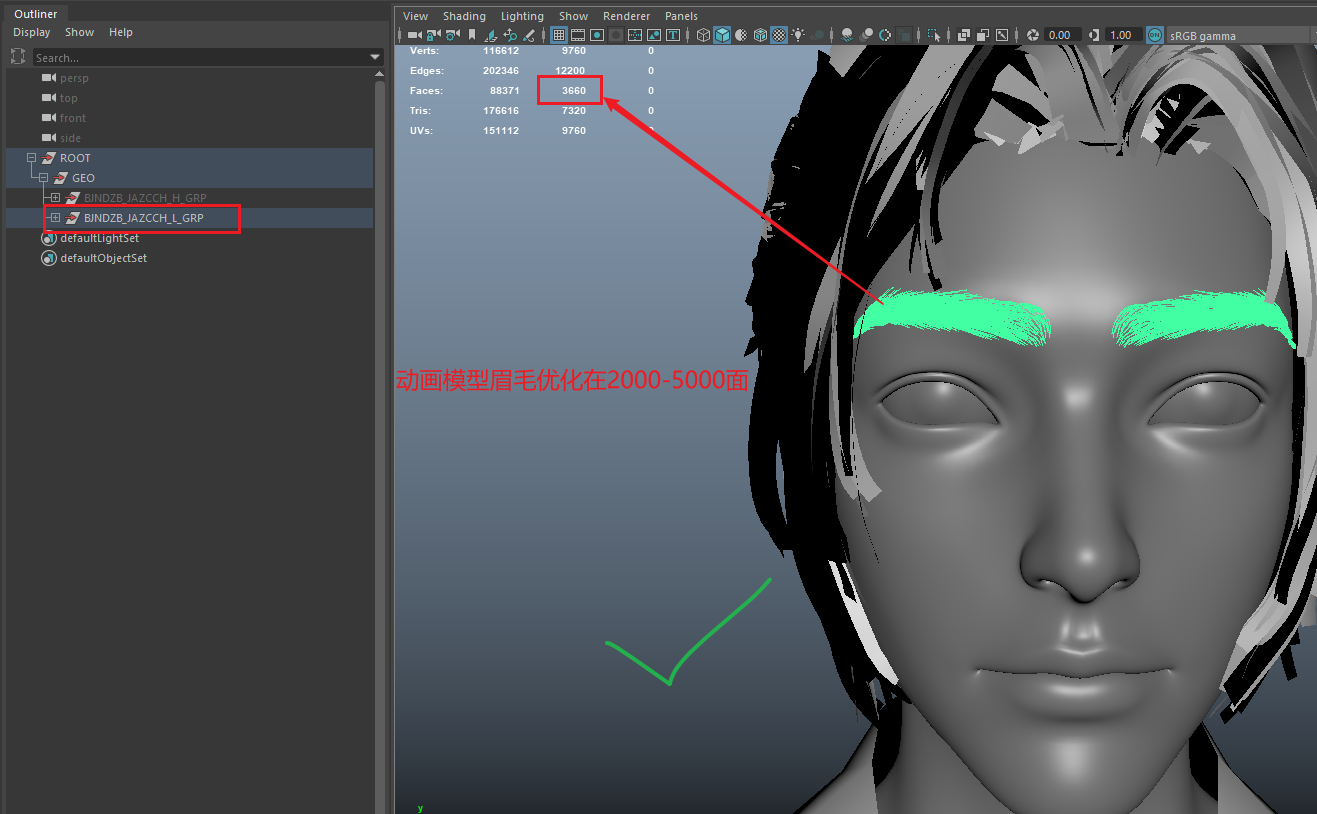Open the Outliner search filter dropdown arrow

[375, 58]
